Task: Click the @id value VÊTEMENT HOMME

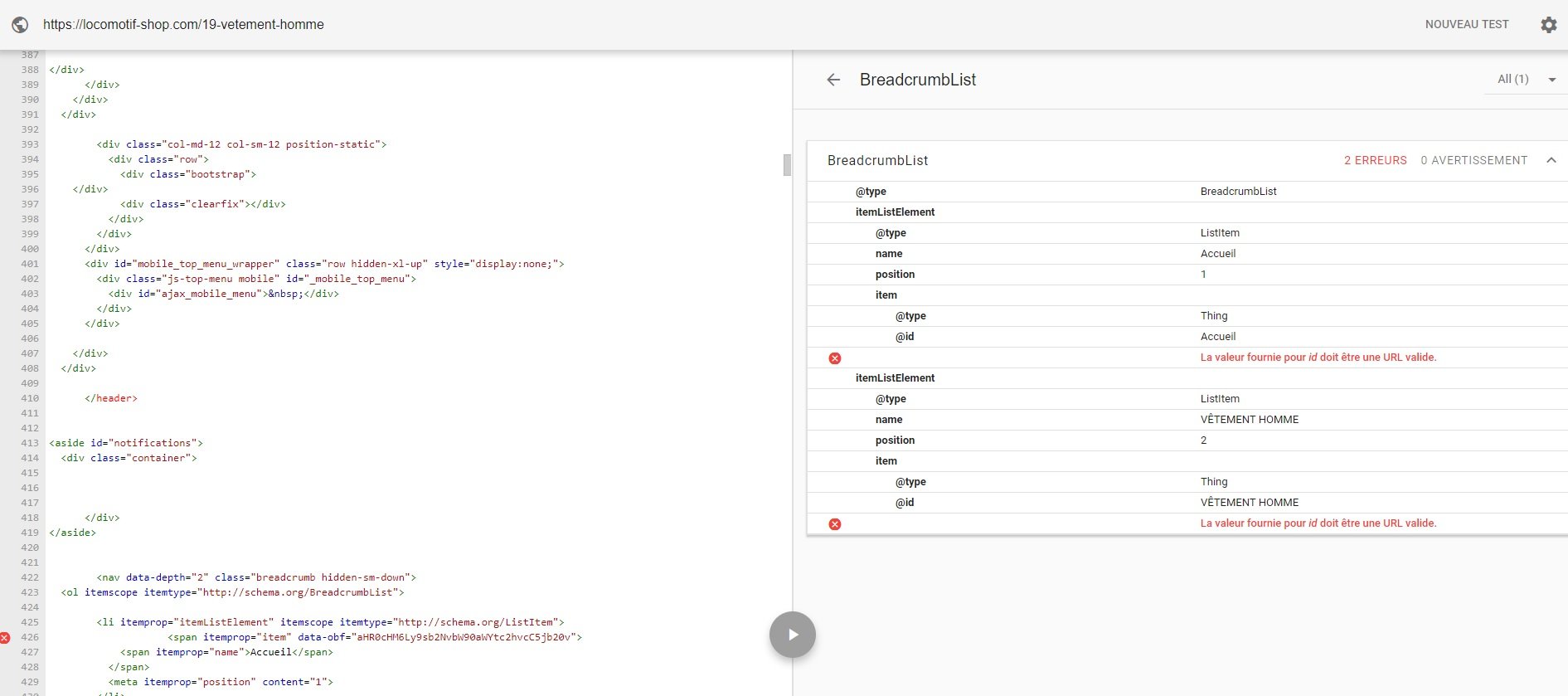Action: coord(1250,503)
